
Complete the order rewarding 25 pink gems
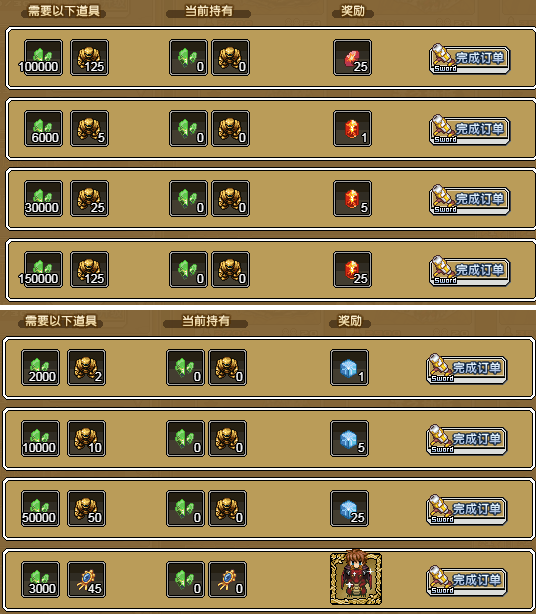click(470, 59)
